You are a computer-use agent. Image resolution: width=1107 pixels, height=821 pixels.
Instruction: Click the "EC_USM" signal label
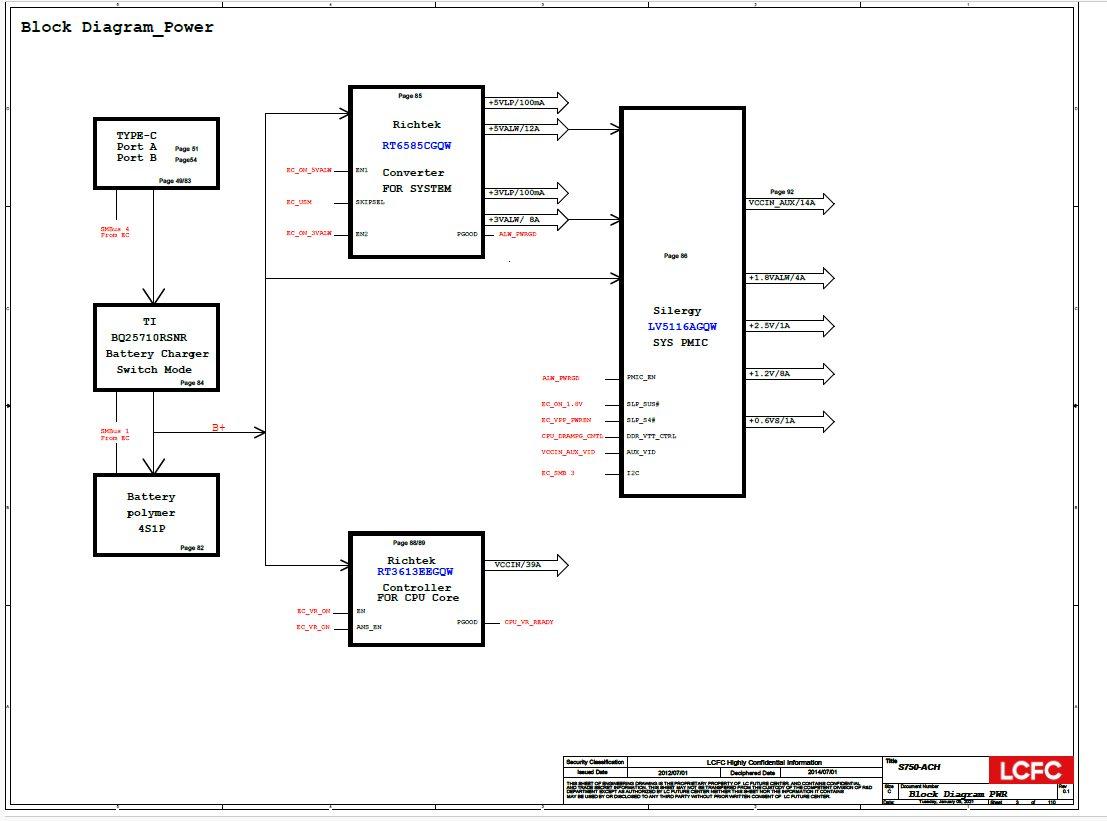[x=299, y=203]
